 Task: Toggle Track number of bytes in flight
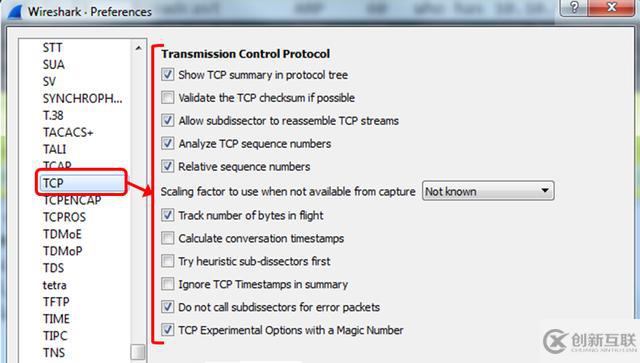pyautogui.click(x=167, y=215)
